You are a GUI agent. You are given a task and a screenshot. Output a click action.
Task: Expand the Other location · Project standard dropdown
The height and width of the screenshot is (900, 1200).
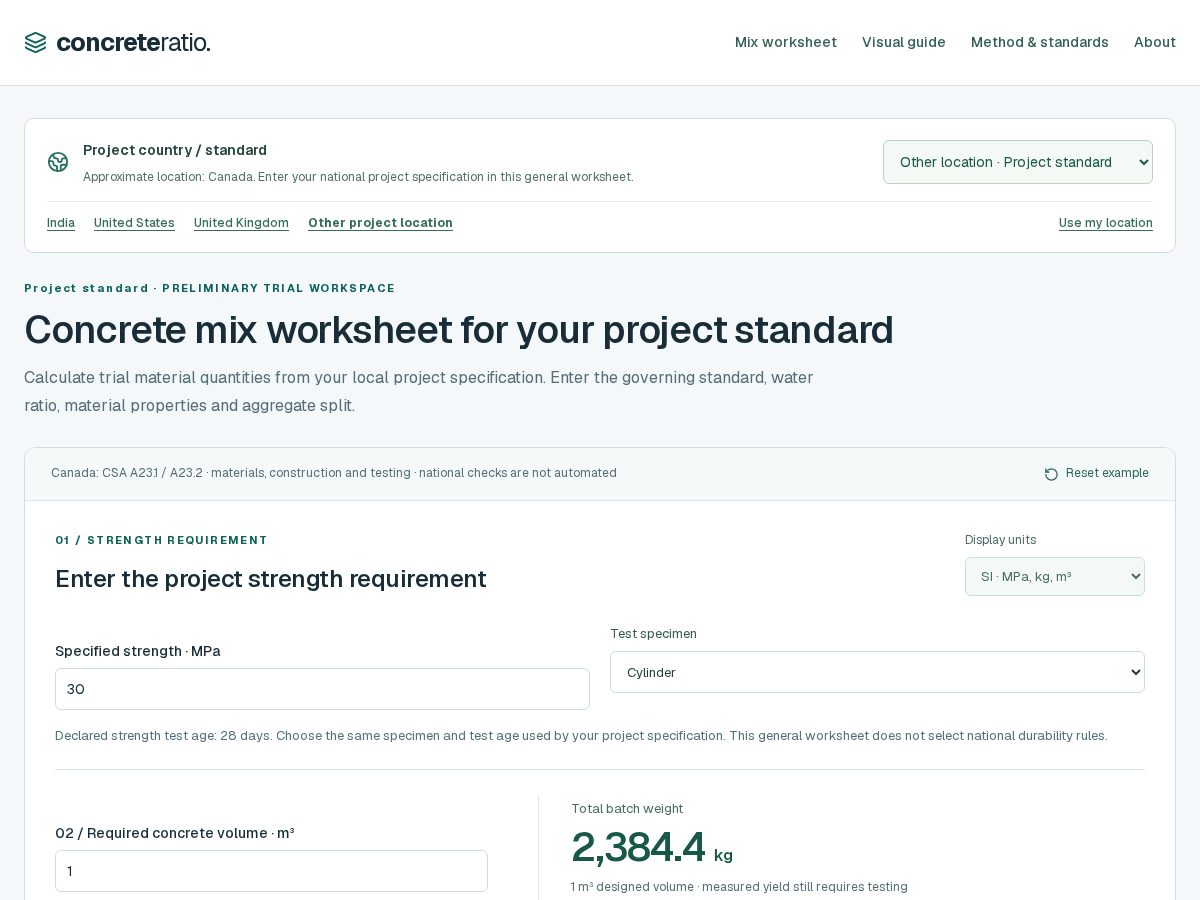[x=1018, y=162]
